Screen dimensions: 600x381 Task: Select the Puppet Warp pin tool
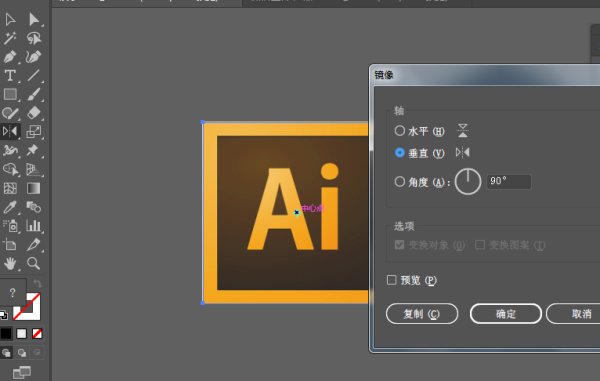34,150
